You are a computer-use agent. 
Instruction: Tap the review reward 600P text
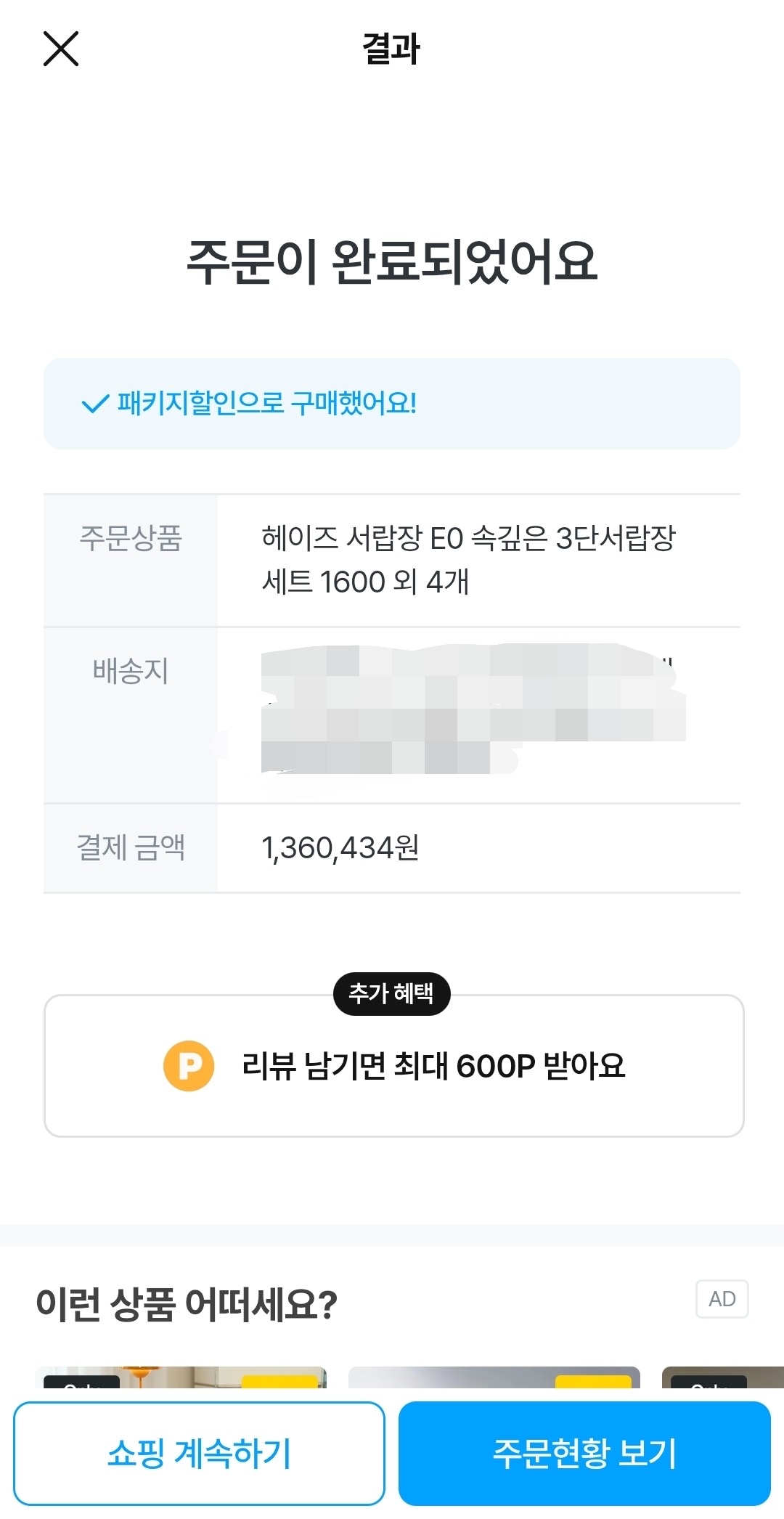[x=433, y=1066]
